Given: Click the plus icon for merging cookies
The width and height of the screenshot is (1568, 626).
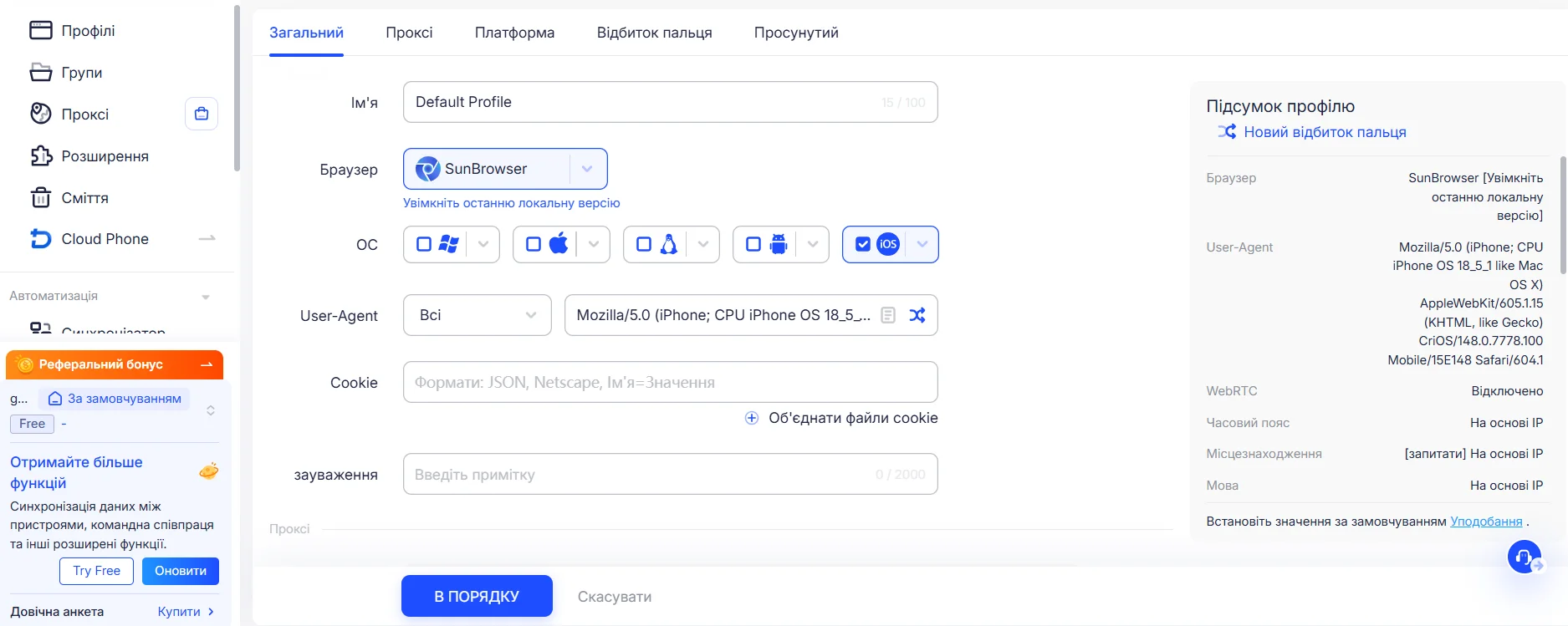Looking at the screenshot, I should pos(752,418).
